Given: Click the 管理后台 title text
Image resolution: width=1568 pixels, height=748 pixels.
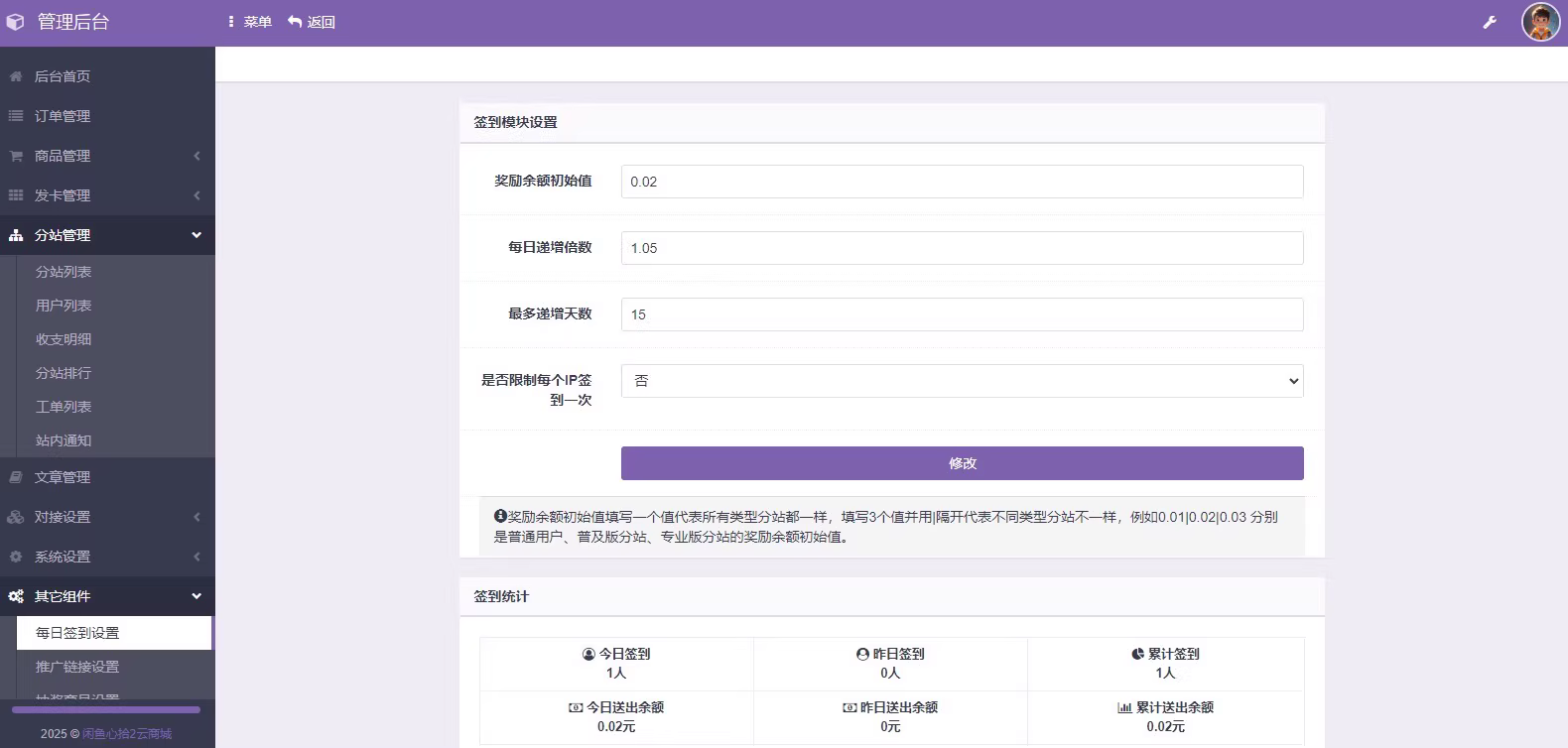Looking at the screenshot, I should point(73,22).
